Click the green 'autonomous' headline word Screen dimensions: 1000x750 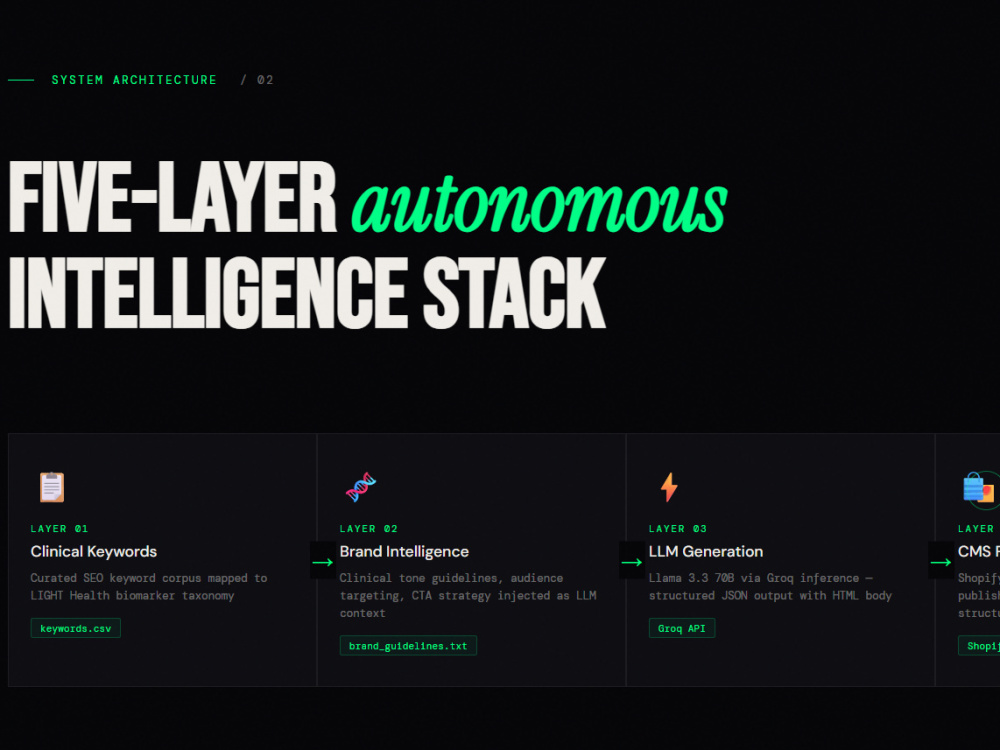point(540,205)
